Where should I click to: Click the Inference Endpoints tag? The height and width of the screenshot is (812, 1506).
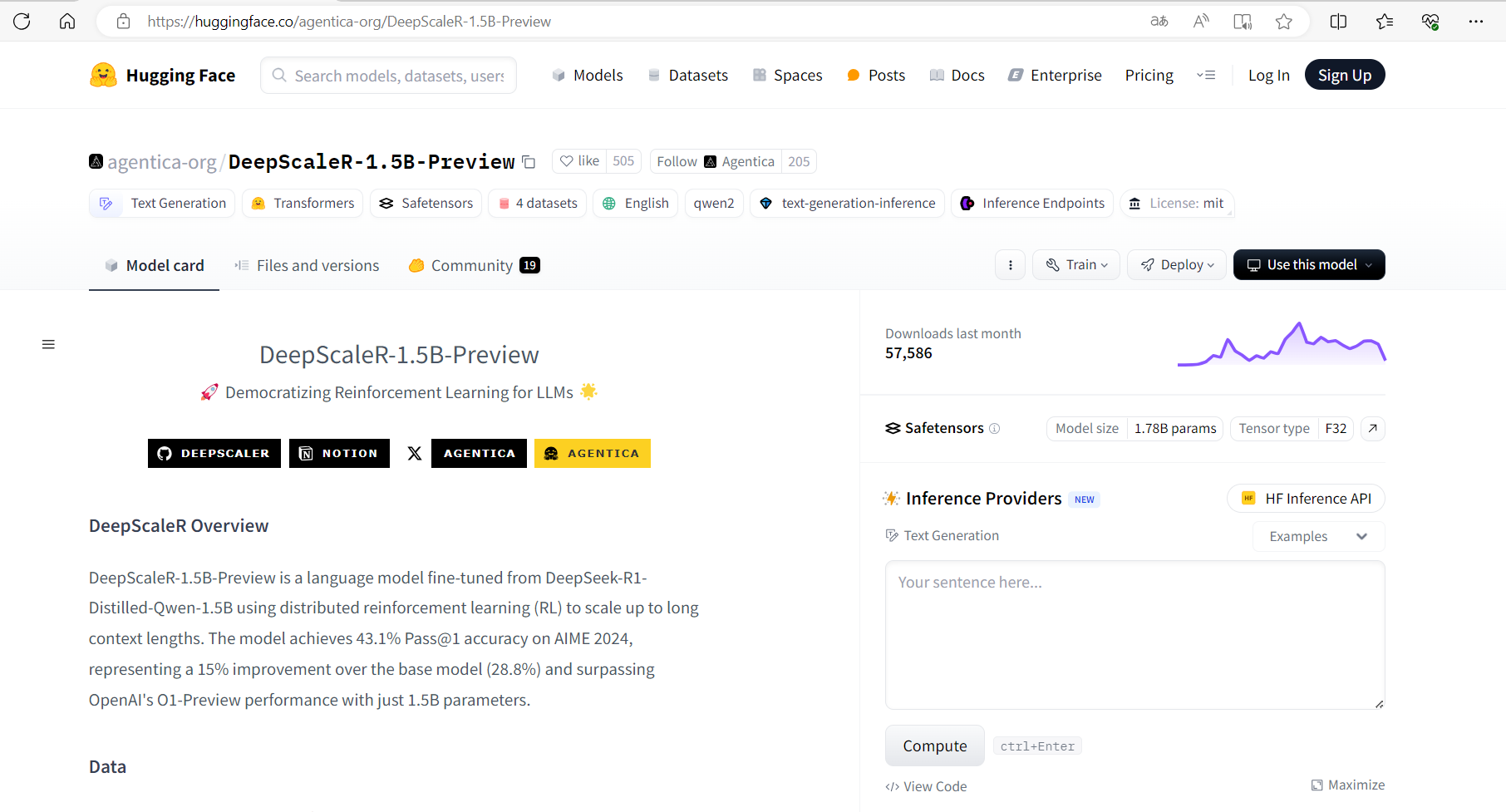click(1032, 204)
